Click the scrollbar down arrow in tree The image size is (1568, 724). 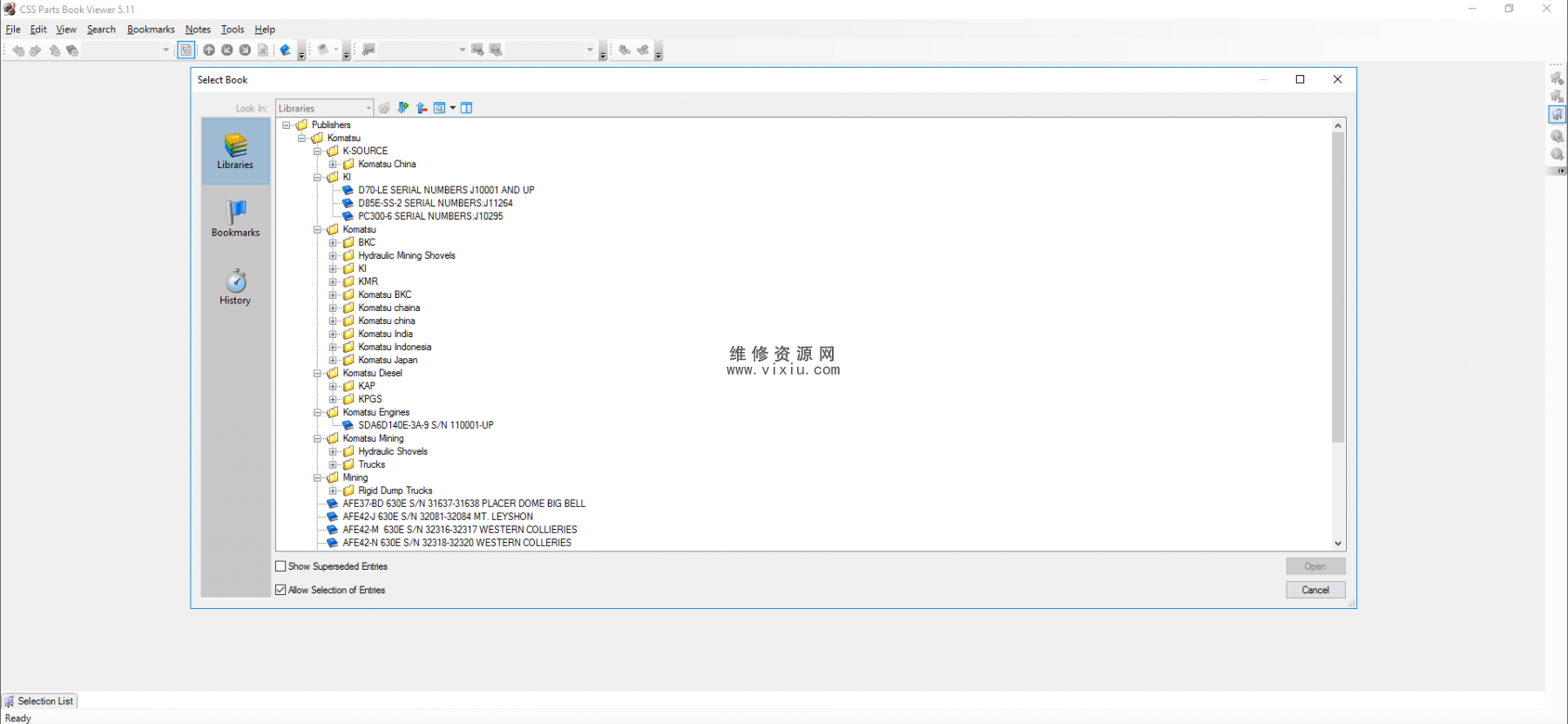1338,544
